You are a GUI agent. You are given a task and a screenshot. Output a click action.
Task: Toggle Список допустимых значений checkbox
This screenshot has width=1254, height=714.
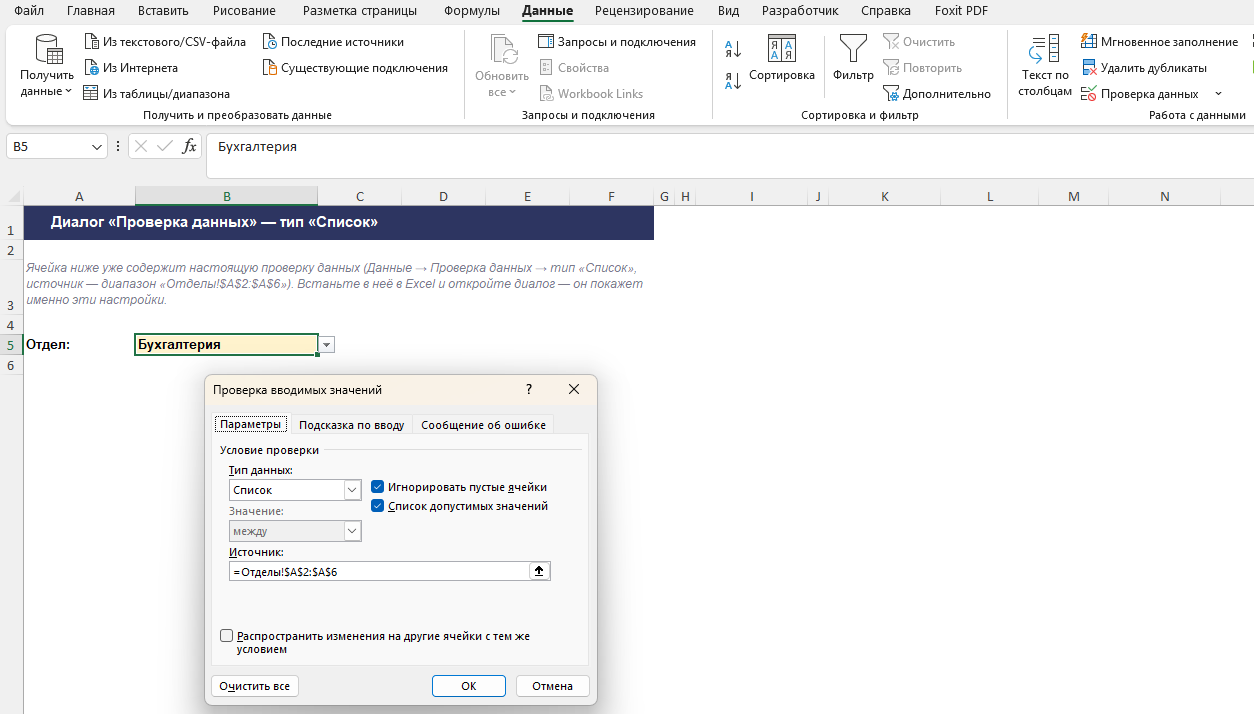(x=378, y=506)
